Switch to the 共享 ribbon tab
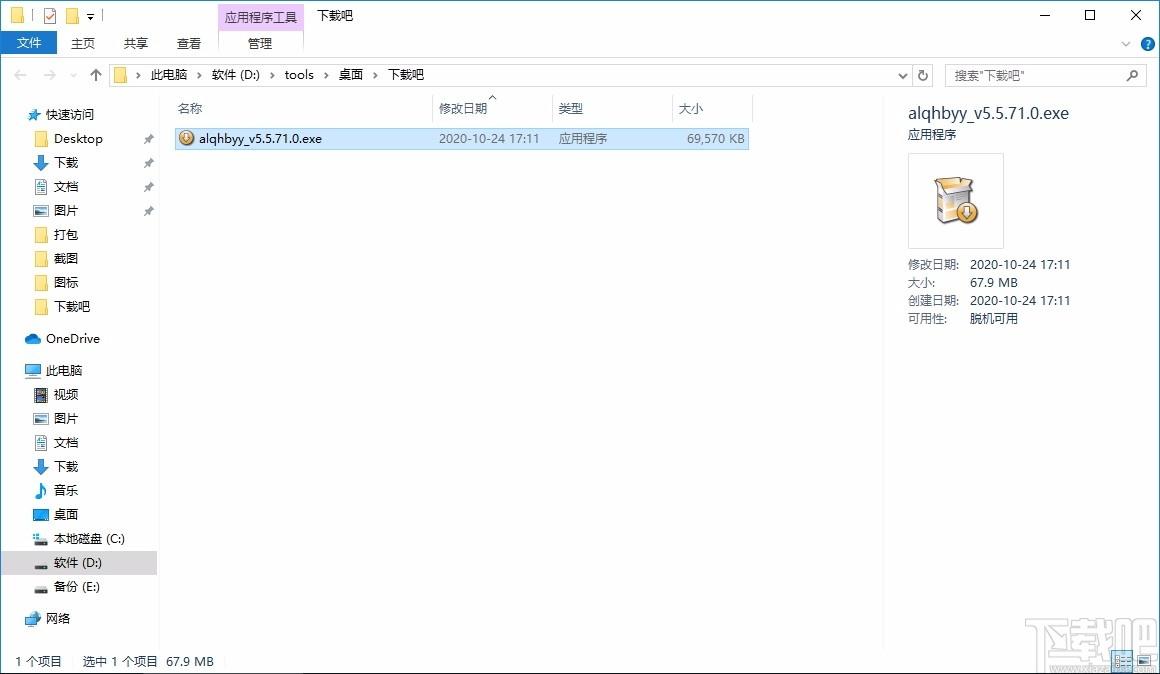The image size is (1160, 674). (135, 44)
